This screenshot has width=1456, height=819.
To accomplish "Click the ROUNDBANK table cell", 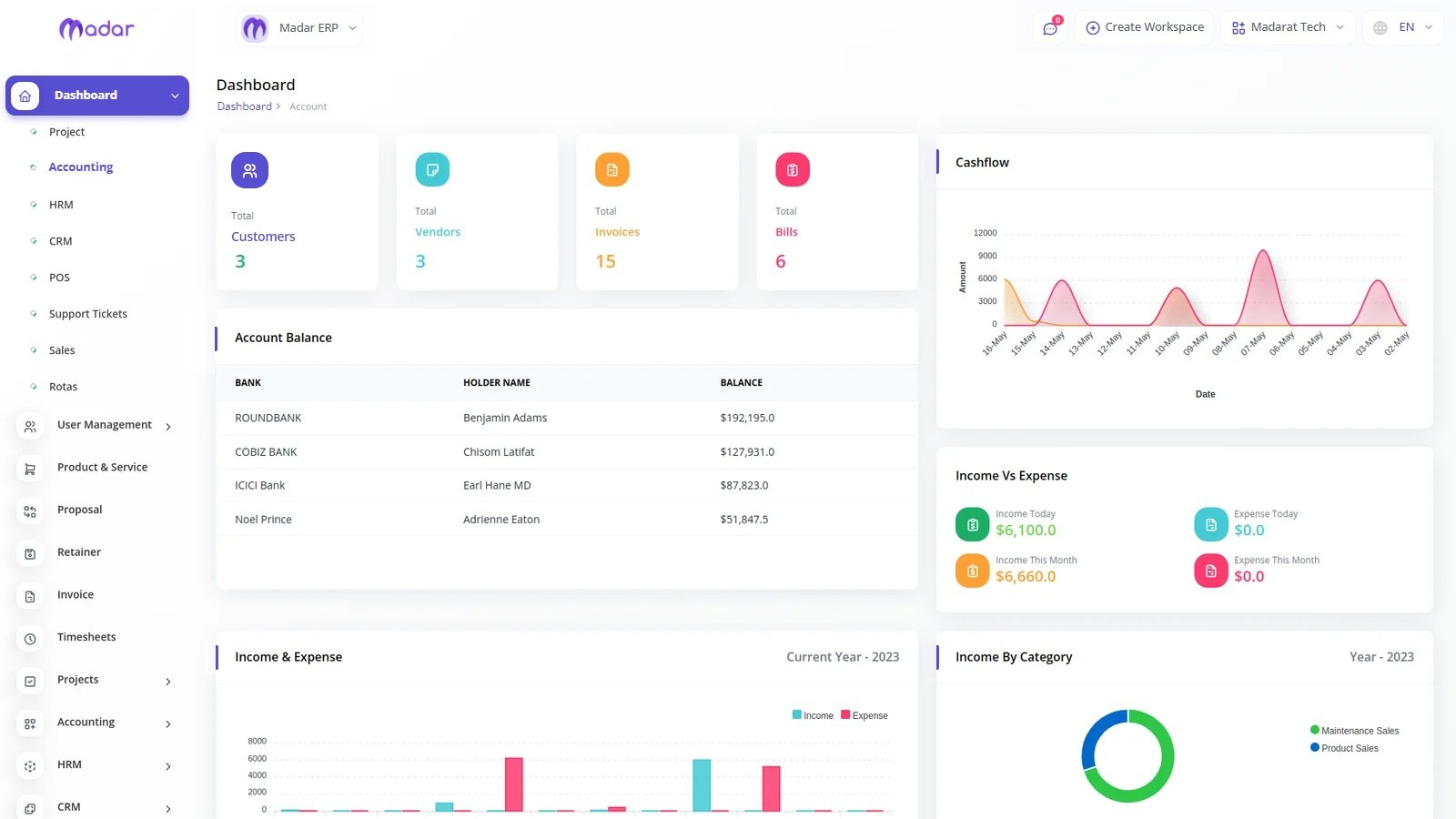I will tap(268, 419).
